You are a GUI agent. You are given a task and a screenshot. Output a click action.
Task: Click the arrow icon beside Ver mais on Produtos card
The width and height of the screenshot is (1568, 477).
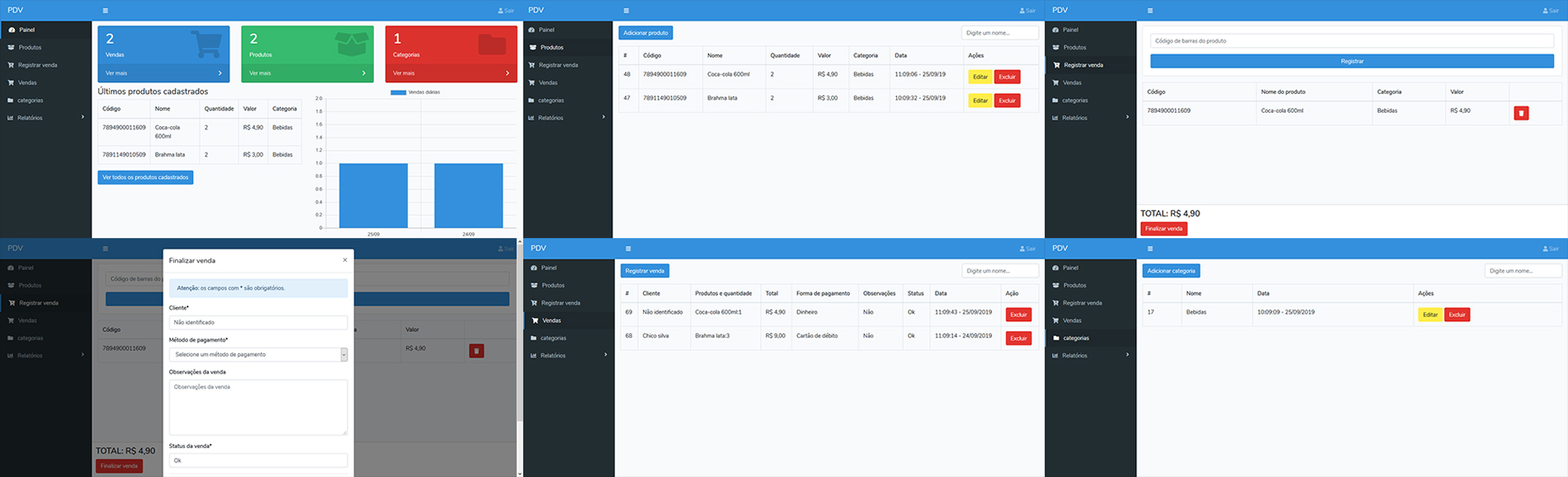tap(364, 73)
